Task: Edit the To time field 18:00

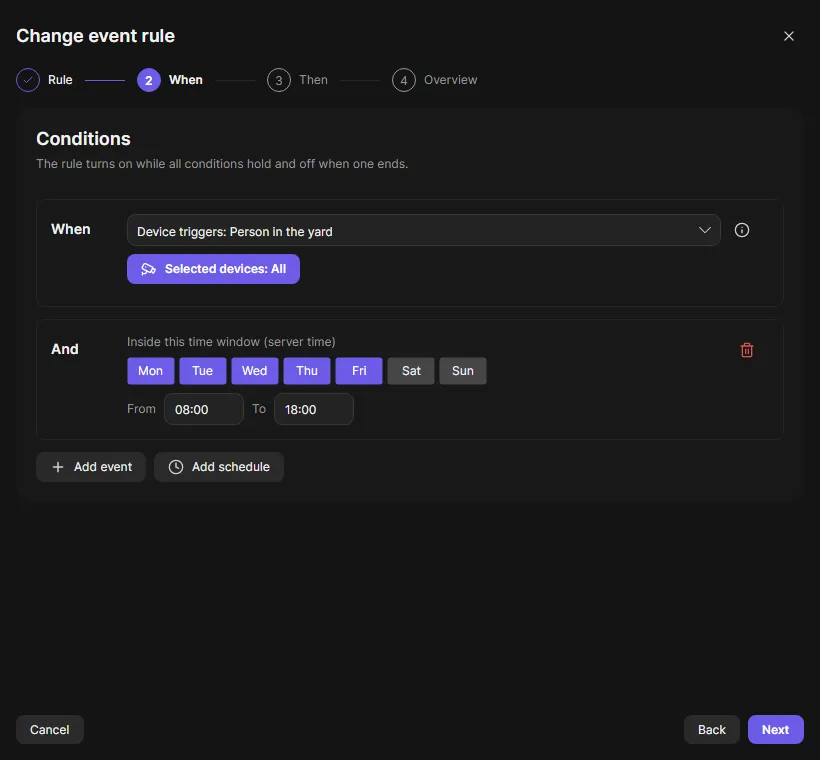Action: [314, 409]
